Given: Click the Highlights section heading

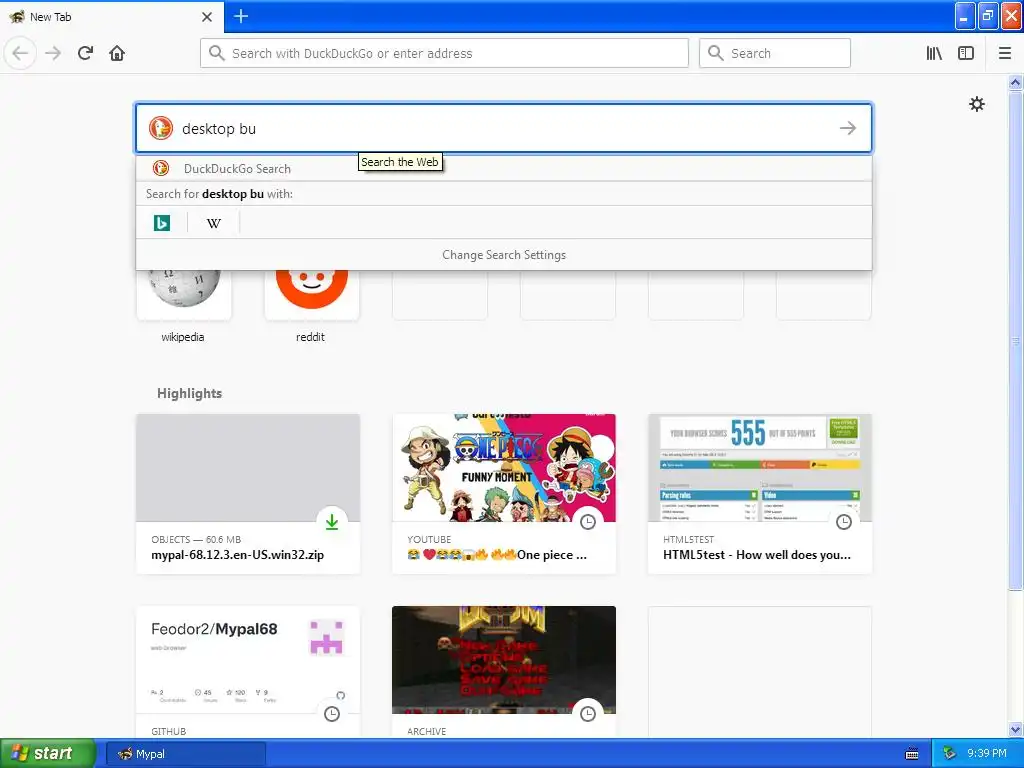Looking at the screenshot, I should [189, 393].
